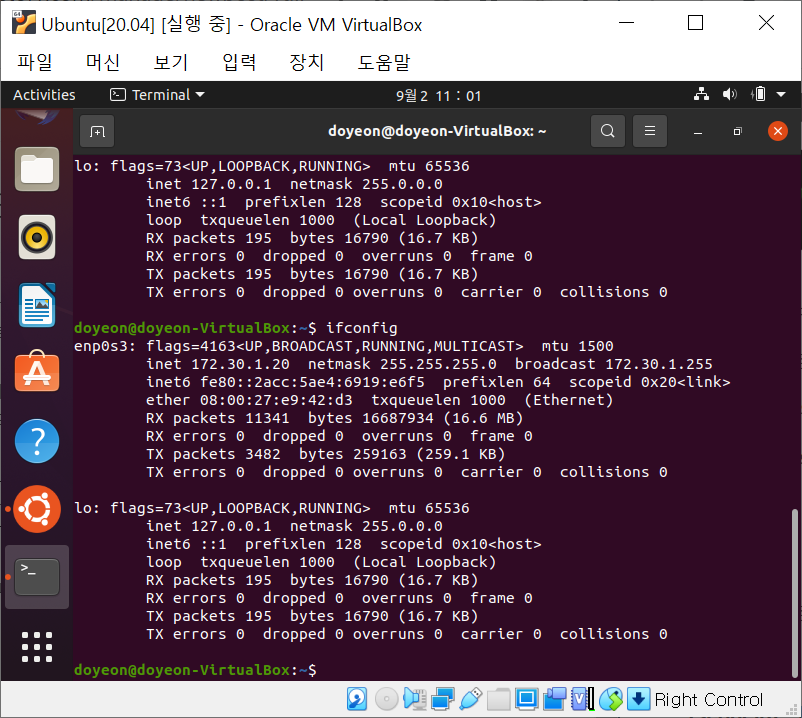The width and height of the screenshot is (802, 718).
Task: Open the 파일 menu
Action: point(35,62)
